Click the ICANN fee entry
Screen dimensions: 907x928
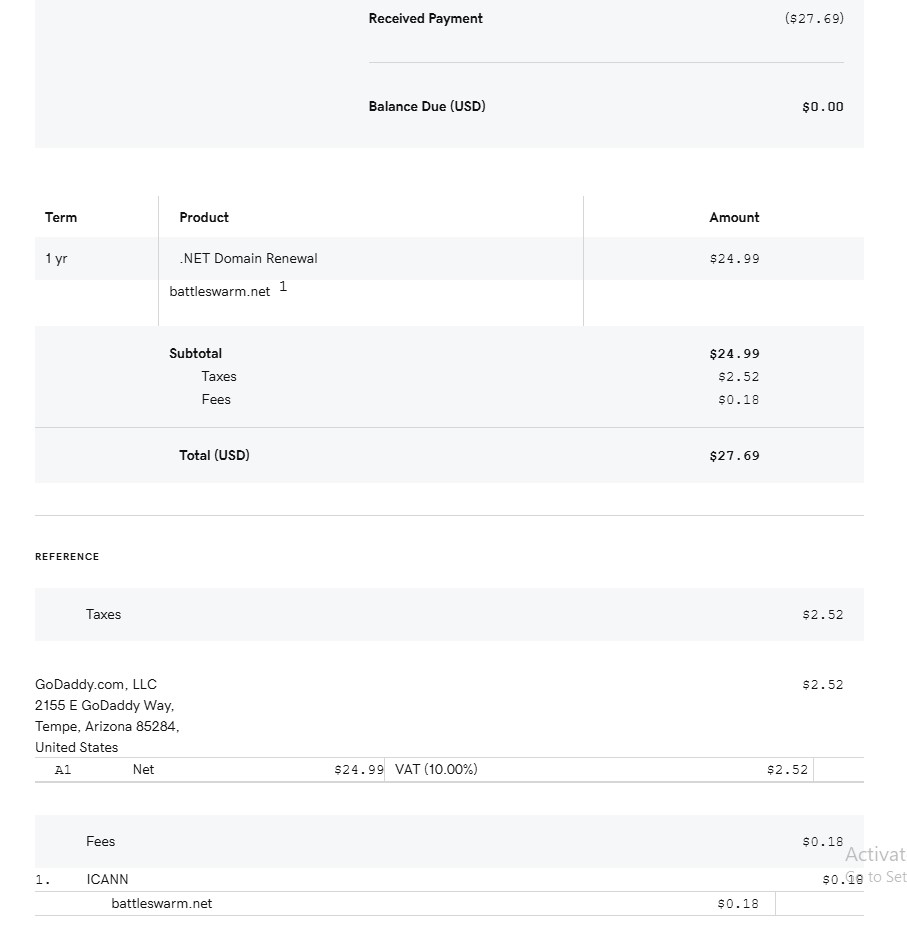pos(107,880)
